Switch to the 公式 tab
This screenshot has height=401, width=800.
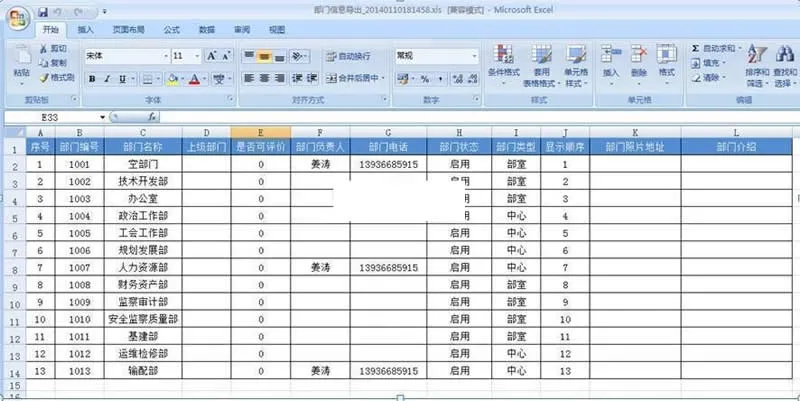171,30
